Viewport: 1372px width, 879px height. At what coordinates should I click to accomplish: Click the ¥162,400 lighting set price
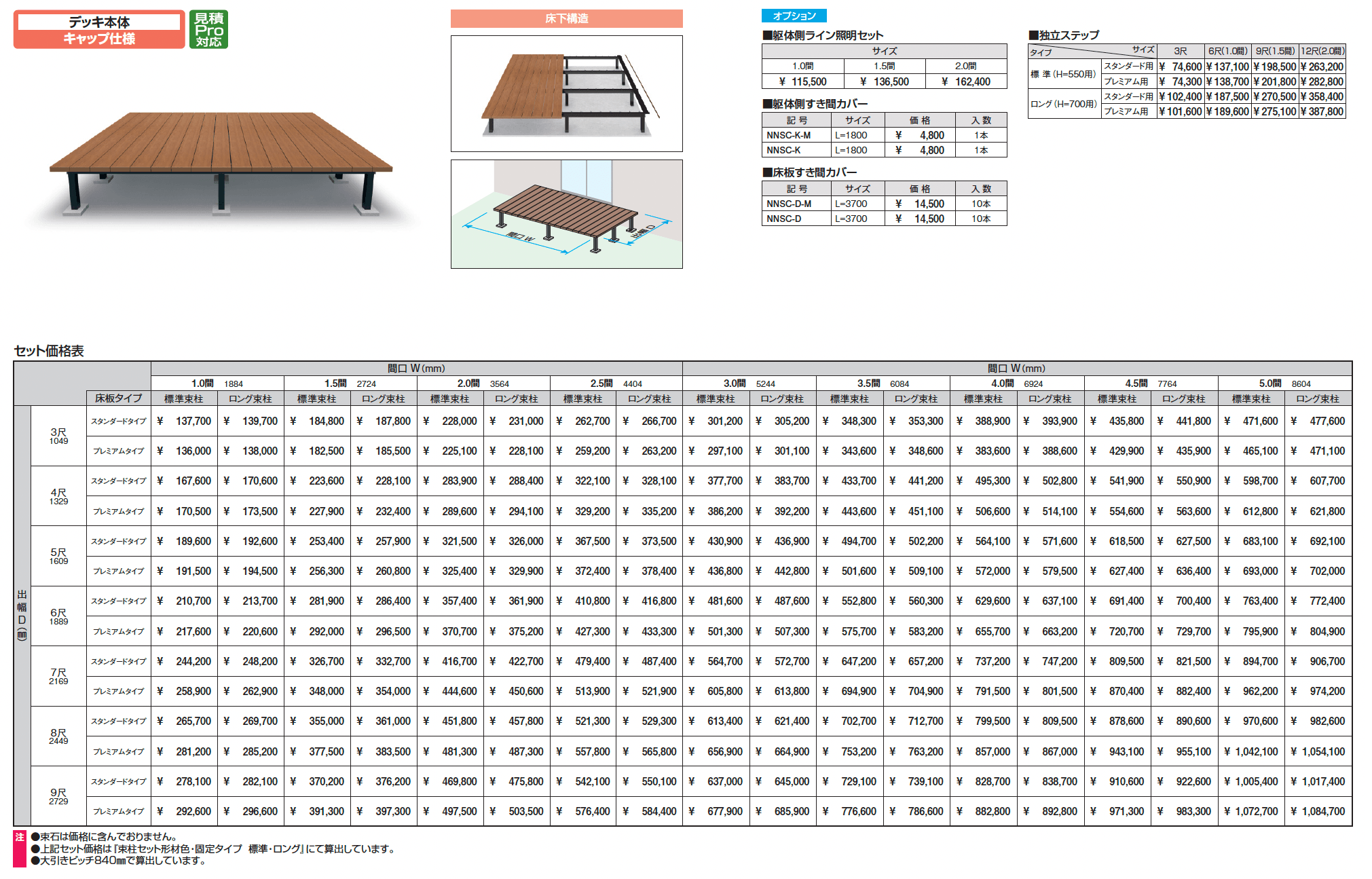pos(966,81)
